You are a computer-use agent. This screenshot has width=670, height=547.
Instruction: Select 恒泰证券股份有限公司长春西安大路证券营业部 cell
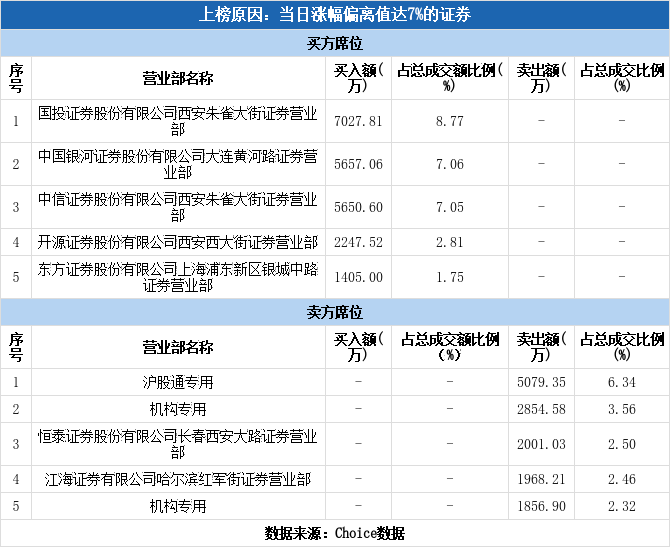(178, 444)
